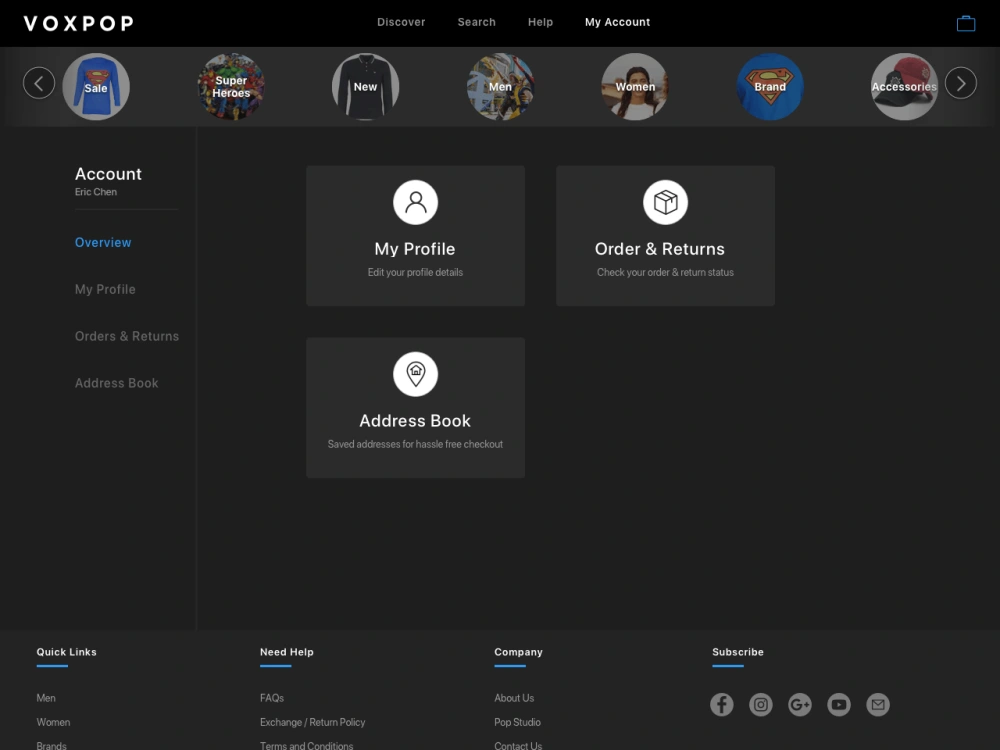Select My Account in top navigation

(x=617, y=22)
